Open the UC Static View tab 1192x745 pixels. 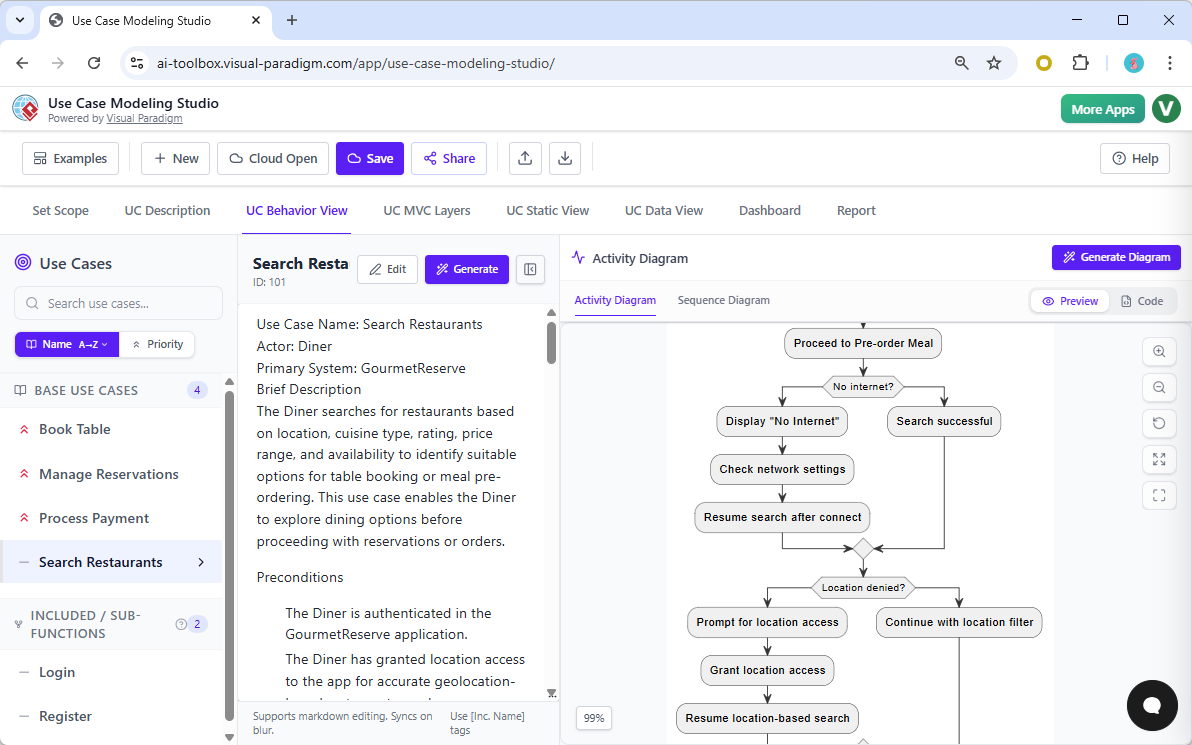pyautogui.click(x=548, y=210)
